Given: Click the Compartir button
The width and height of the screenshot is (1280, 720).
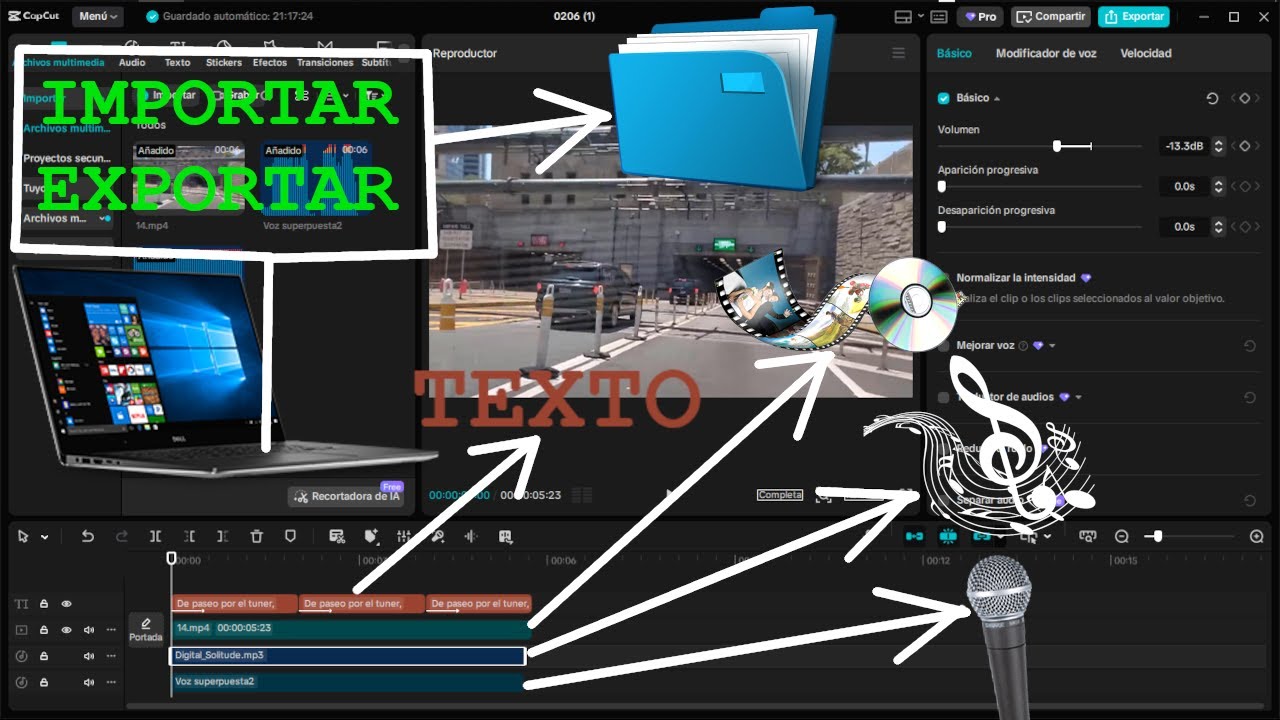Looking at the screenshot, I should pos(1050,16).
